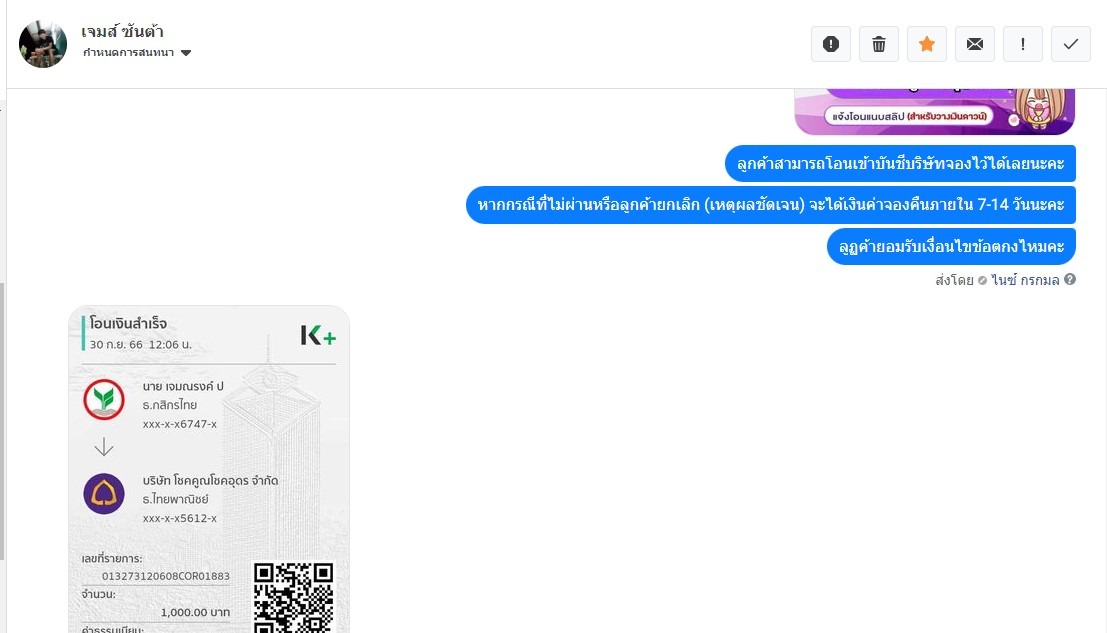Open the กำหนดการสนทนา dropdown arrow
The width and height of the screenshot is (1107, 633).
click(x=186, y=53)
